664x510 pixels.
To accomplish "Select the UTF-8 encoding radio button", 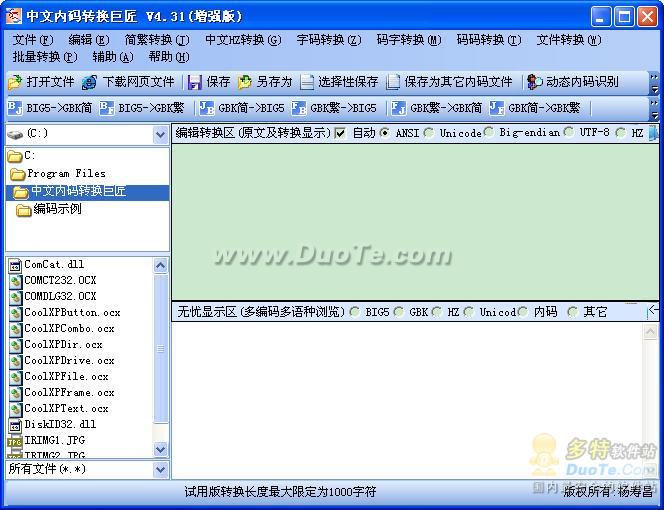I will coord(569,133).
